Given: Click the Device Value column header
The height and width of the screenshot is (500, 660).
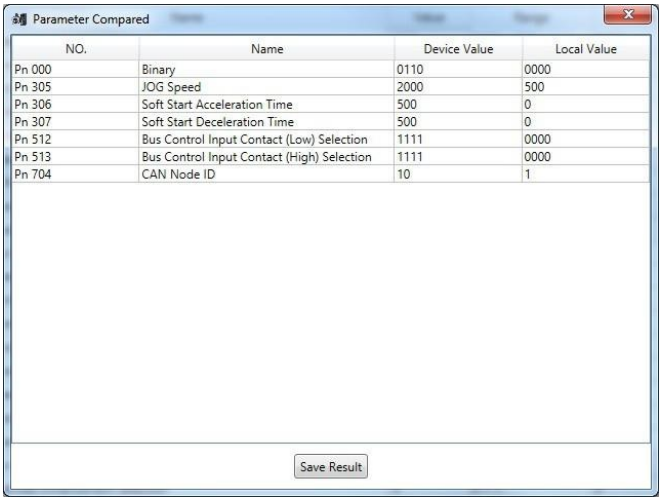Looking at the screenshot, I should [458, 49].
